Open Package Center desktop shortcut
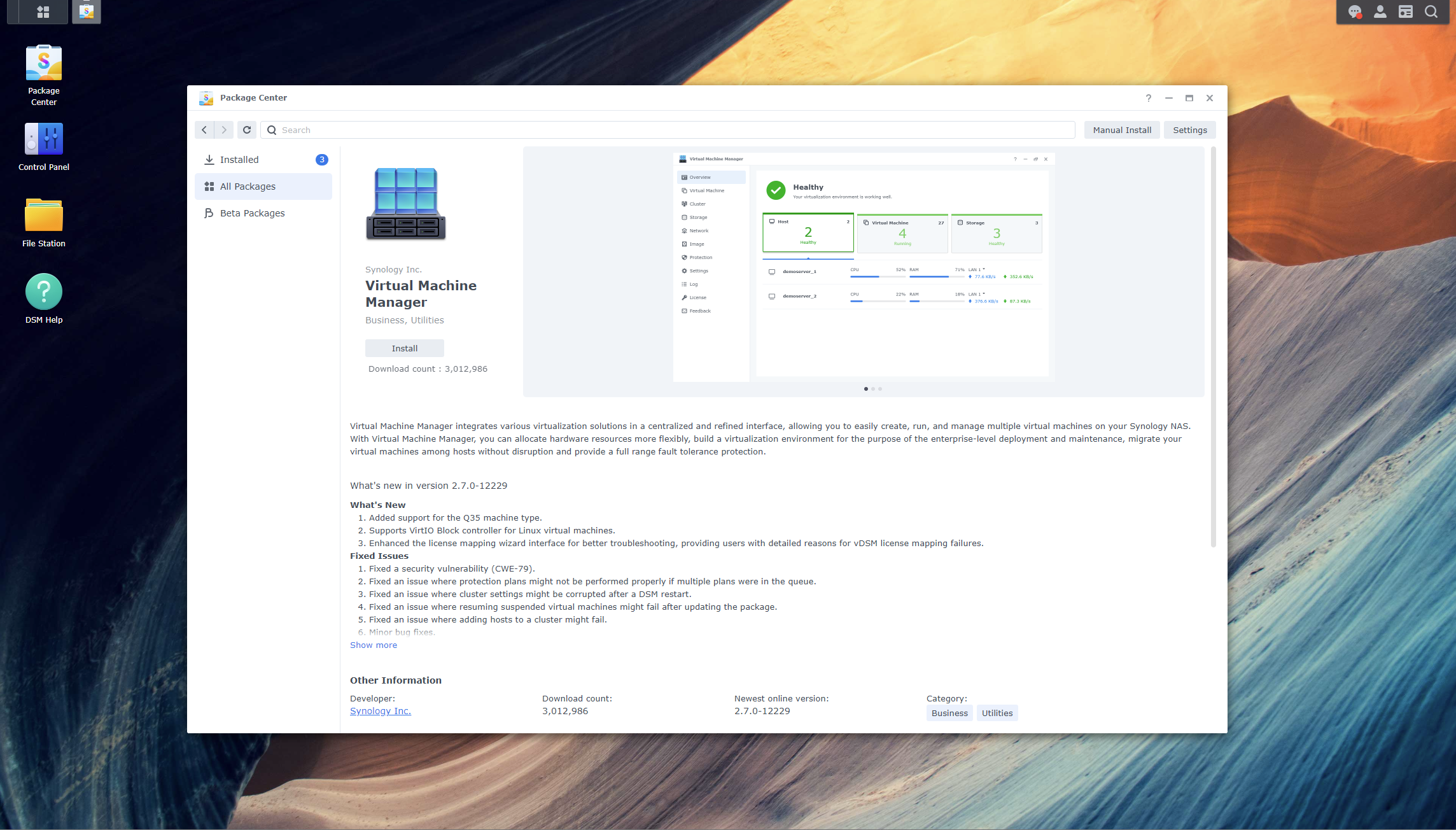Image resolution: width=1456 pixels, height=830 pixels. coord(43,74)
